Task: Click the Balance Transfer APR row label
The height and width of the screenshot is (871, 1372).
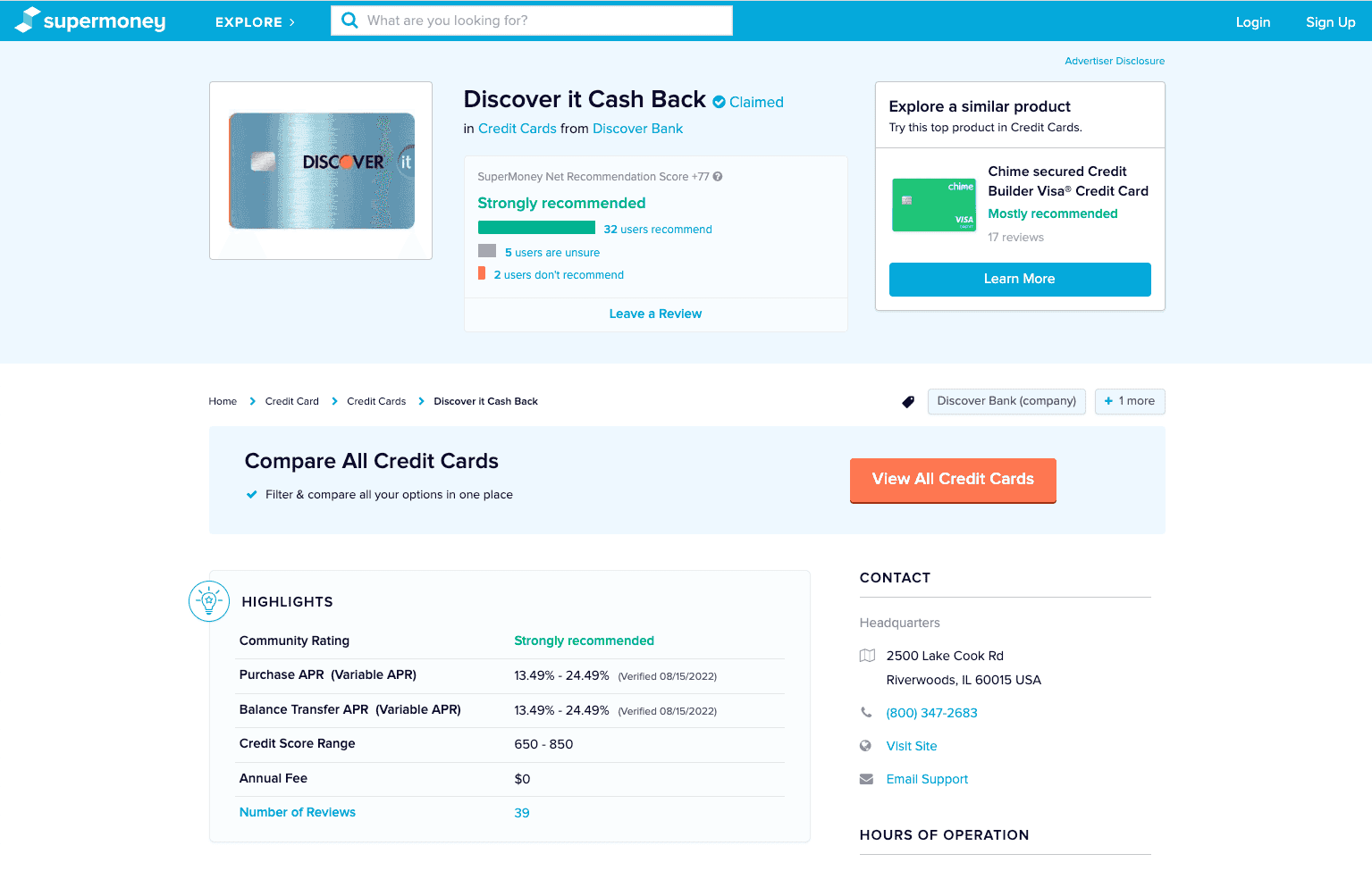Action: [x=350, y=709]
